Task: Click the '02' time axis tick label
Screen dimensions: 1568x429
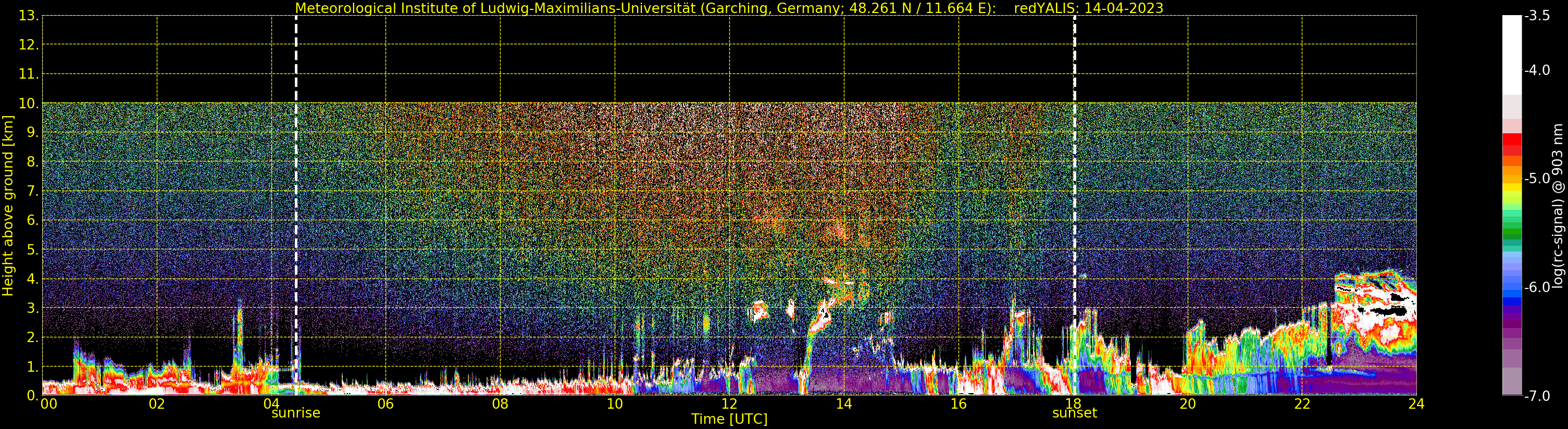Action: point(156,404)
